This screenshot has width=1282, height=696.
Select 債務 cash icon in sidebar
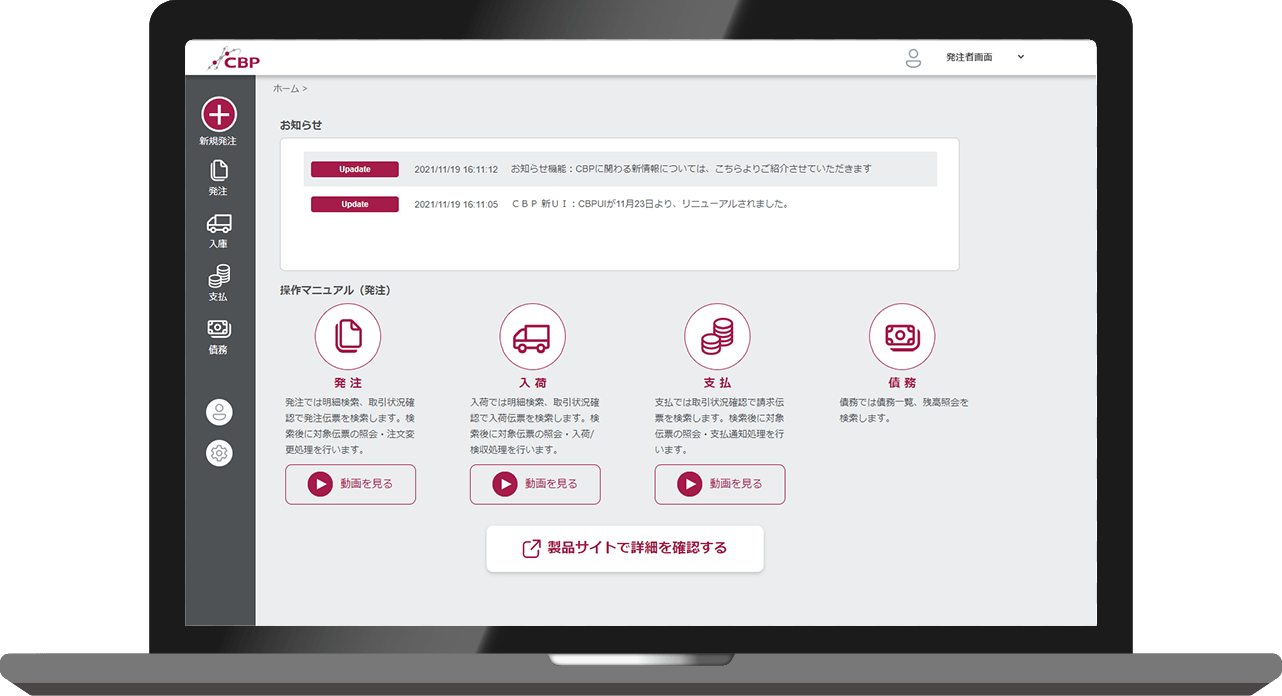click(218, 329)
